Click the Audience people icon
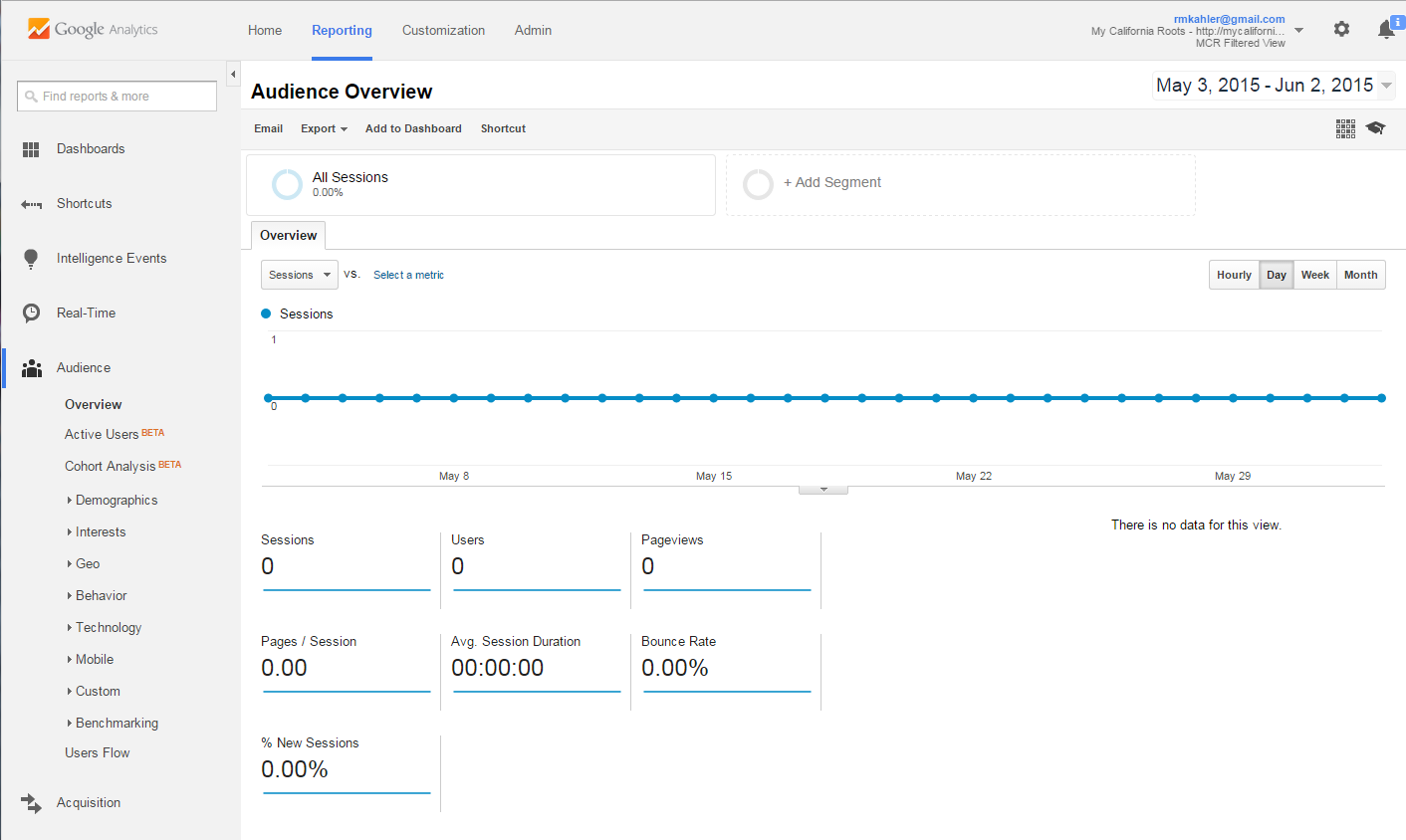This screenshot has width=1406, height=840. point(31,368)
